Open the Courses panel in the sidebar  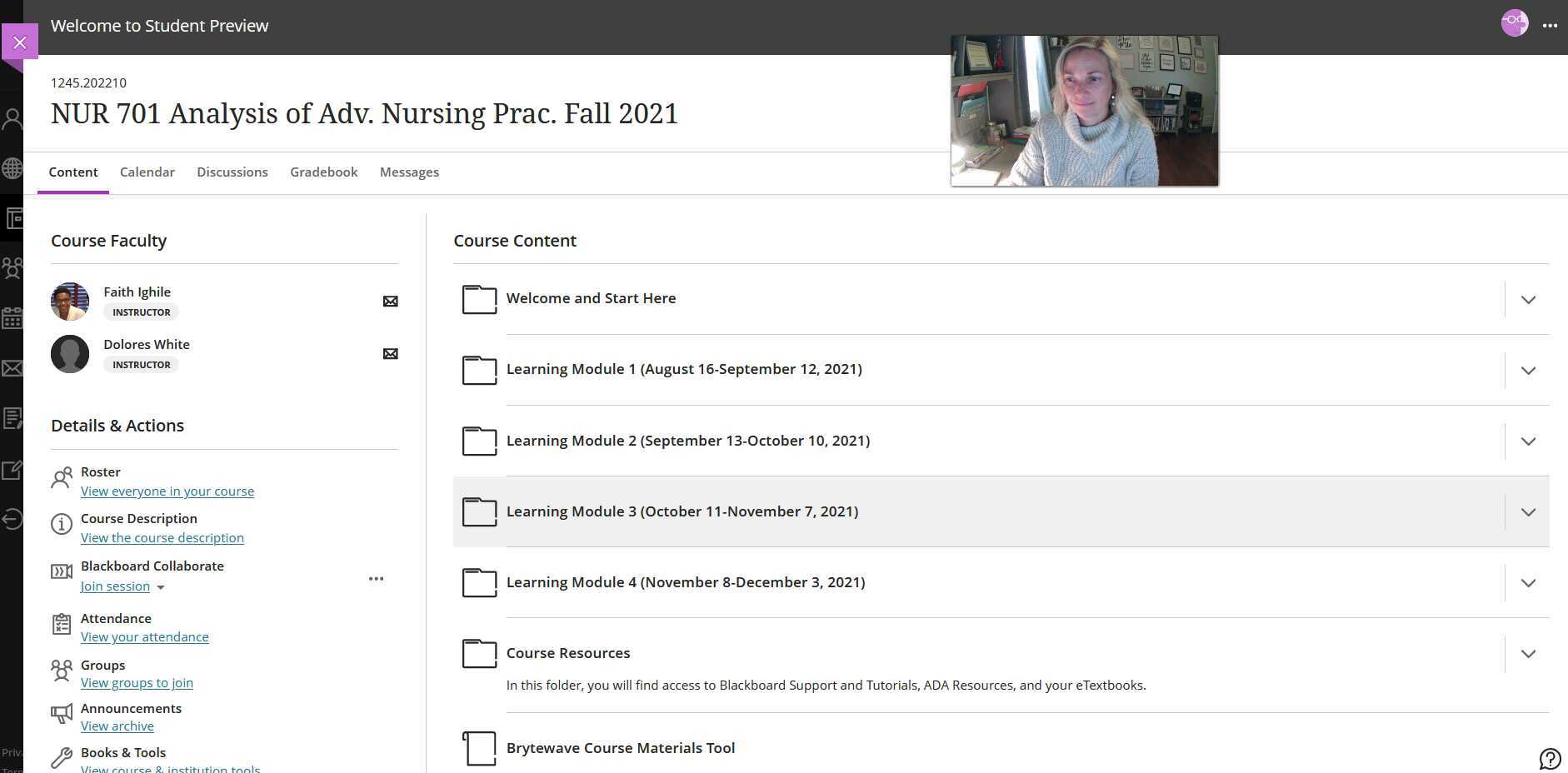pyautogui.click(x=12, y=218)
